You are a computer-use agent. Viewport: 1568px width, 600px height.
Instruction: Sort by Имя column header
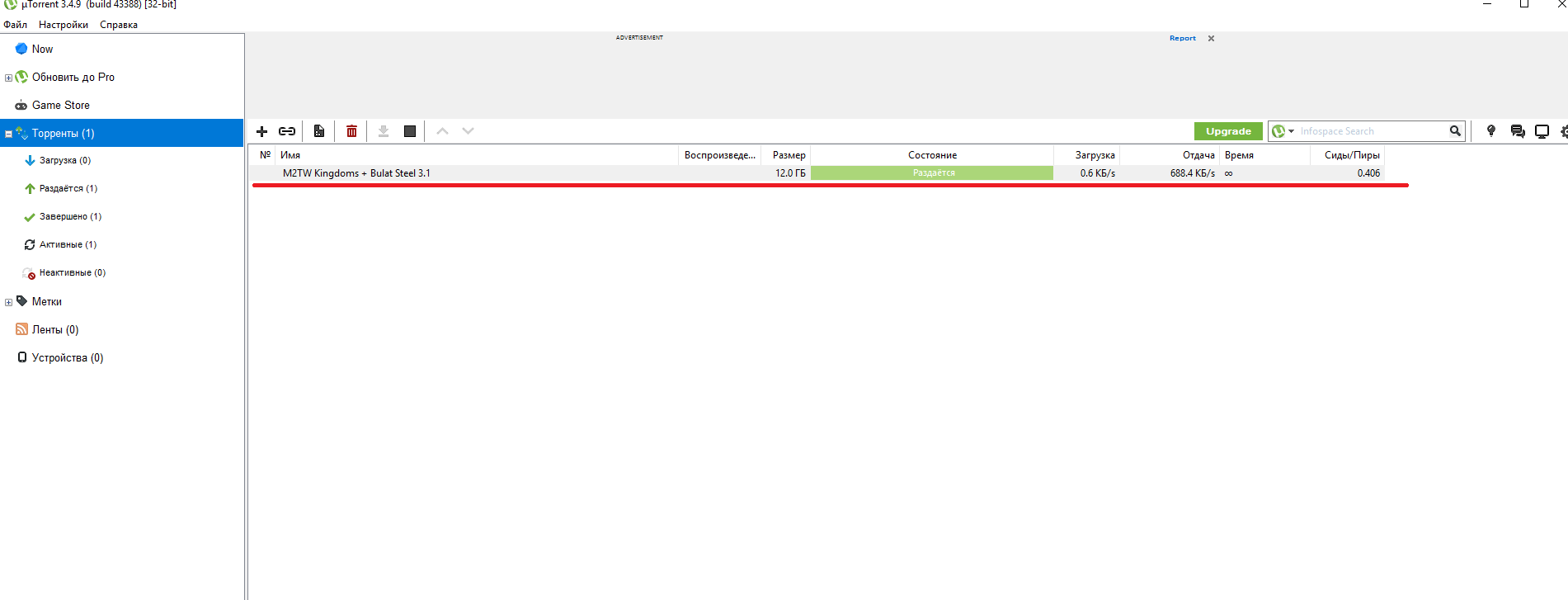pyautogui.click(x=477, y=154)
